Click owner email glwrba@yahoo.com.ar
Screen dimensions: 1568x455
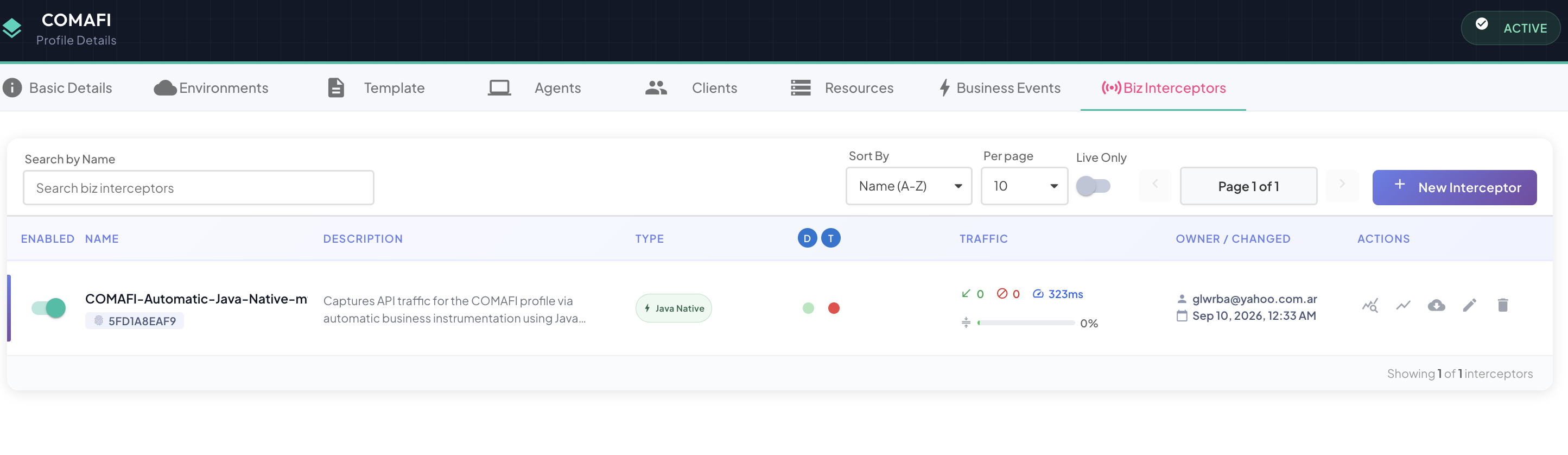pyautogui.click(x=1254, y=299)
